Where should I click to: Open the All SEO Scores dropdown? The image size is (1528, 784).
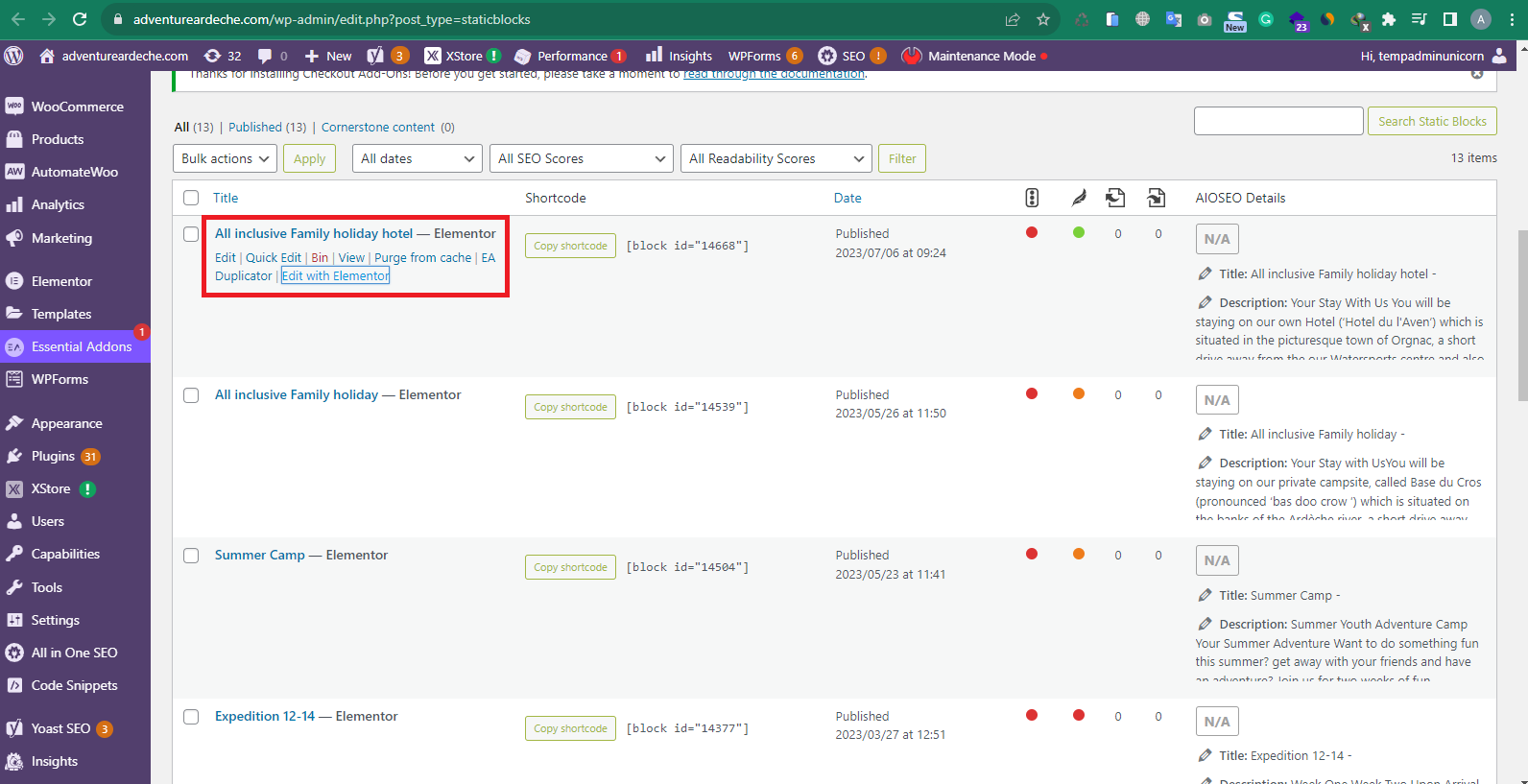pyautogui.click(x=582, y=158)
